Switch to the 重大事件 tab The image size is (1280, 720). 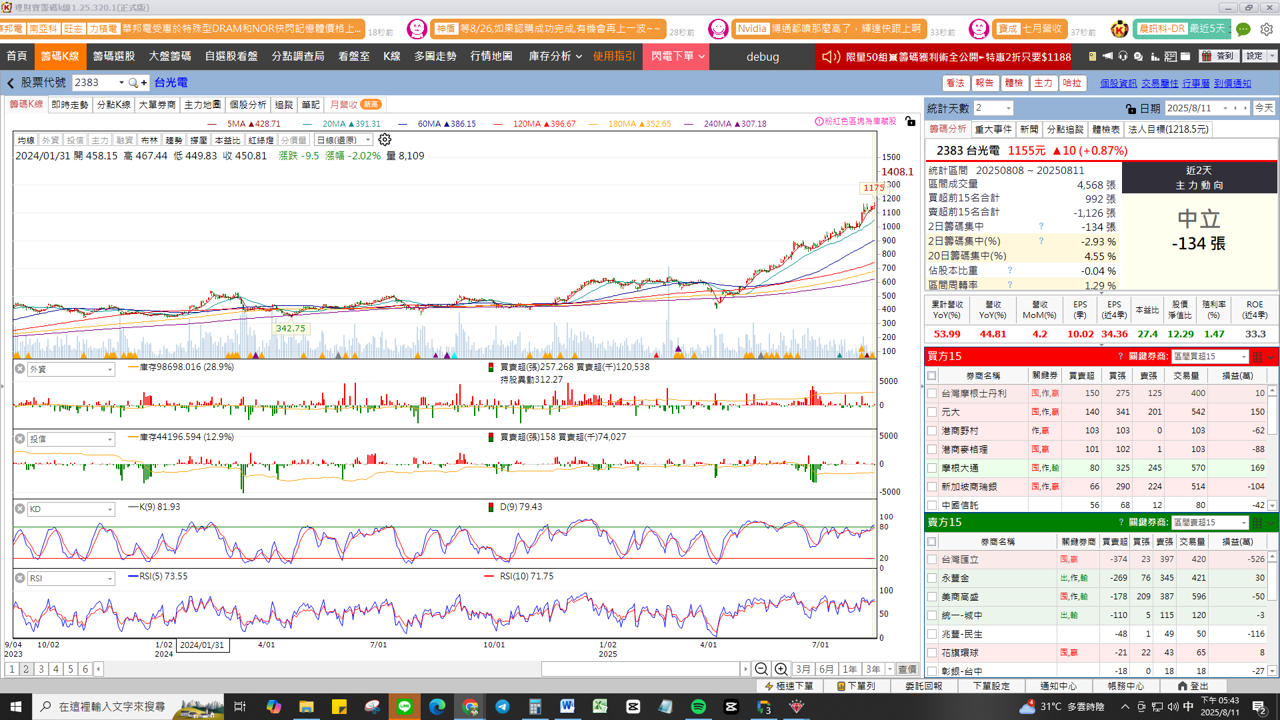(993, 129)
